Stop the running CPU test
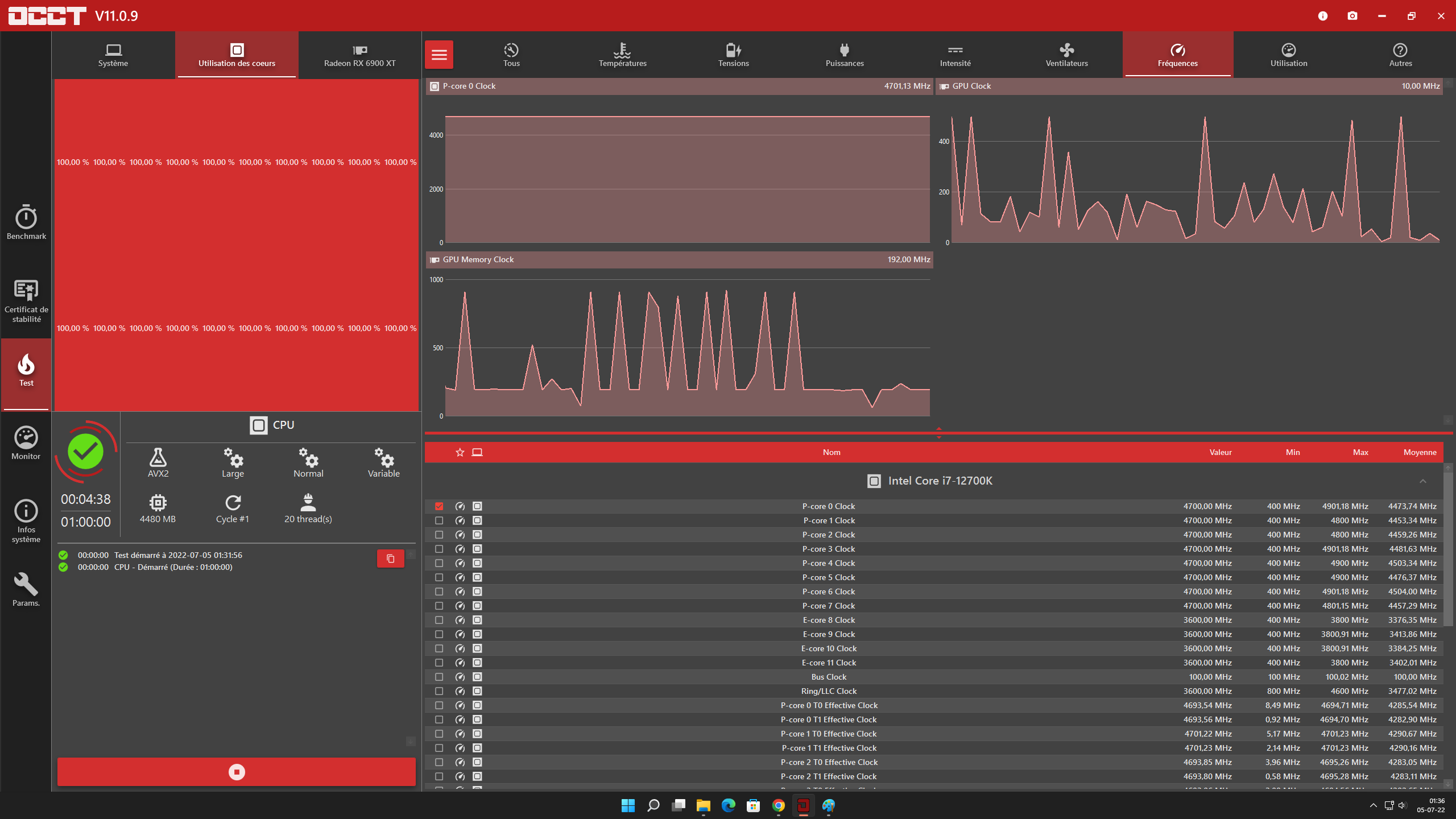 click(x=237, y=772)
